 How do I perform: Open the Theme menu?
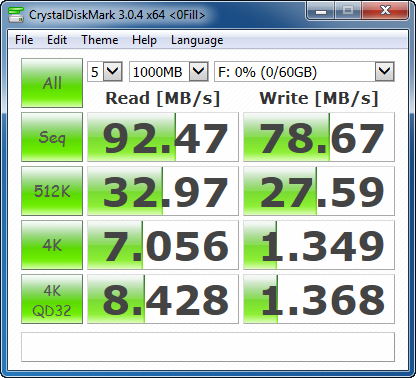100,40
